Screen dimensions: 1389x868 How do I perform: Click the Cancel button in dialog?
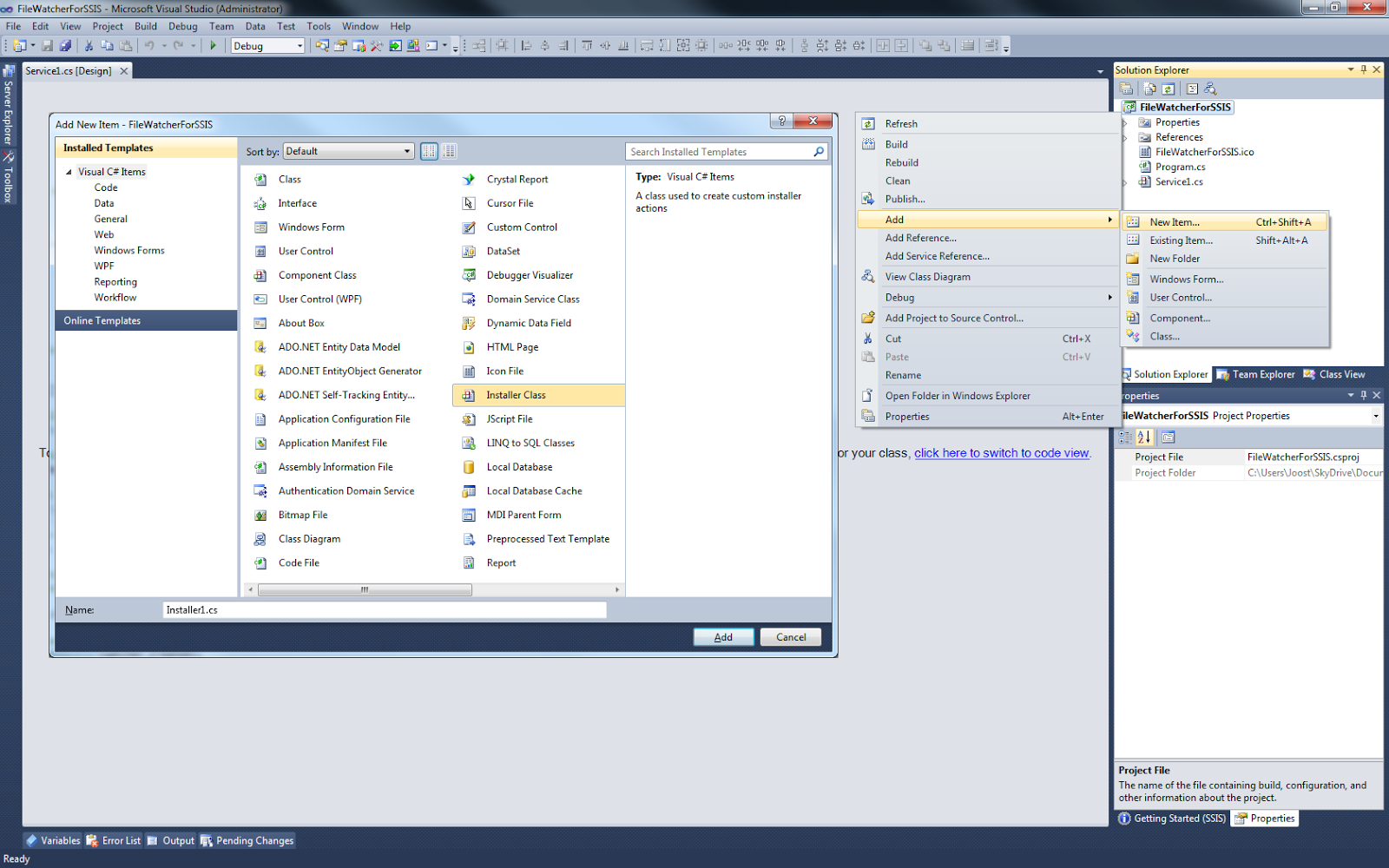[791, 637]
